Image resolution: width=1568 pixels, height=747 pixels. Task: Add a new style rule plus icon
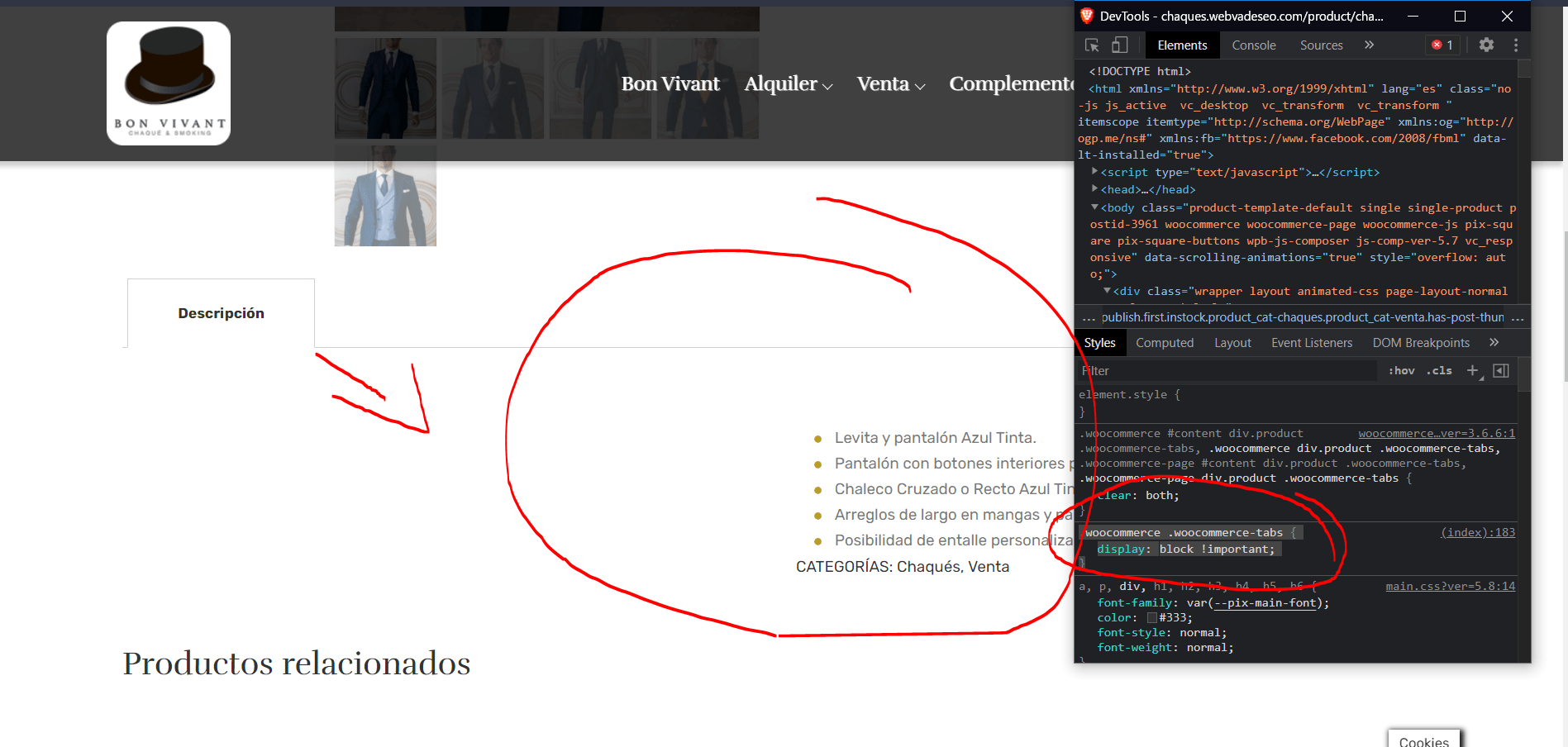point(1473,371)
